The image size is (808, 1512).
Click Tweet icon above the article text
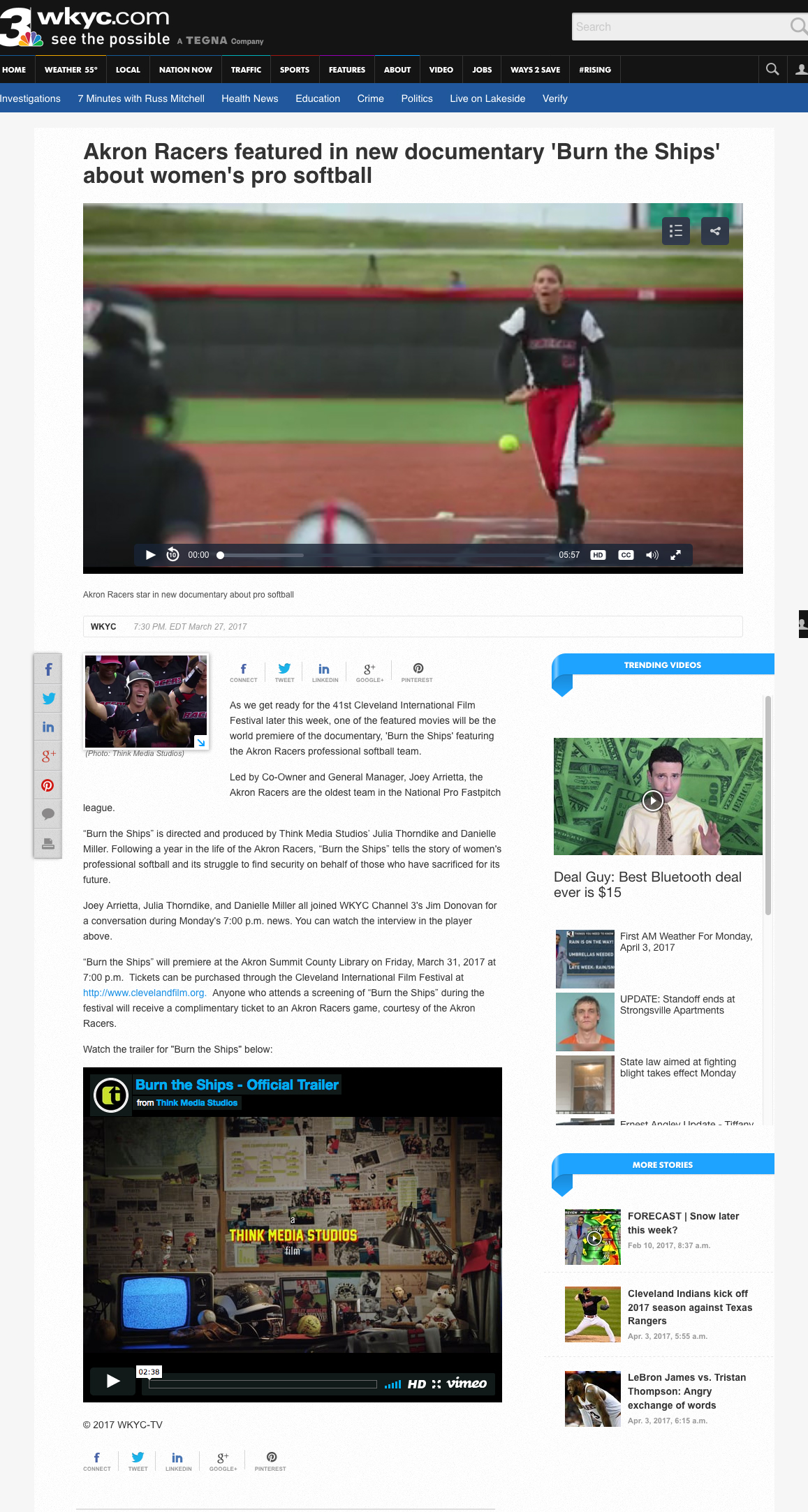pos(284,672)
